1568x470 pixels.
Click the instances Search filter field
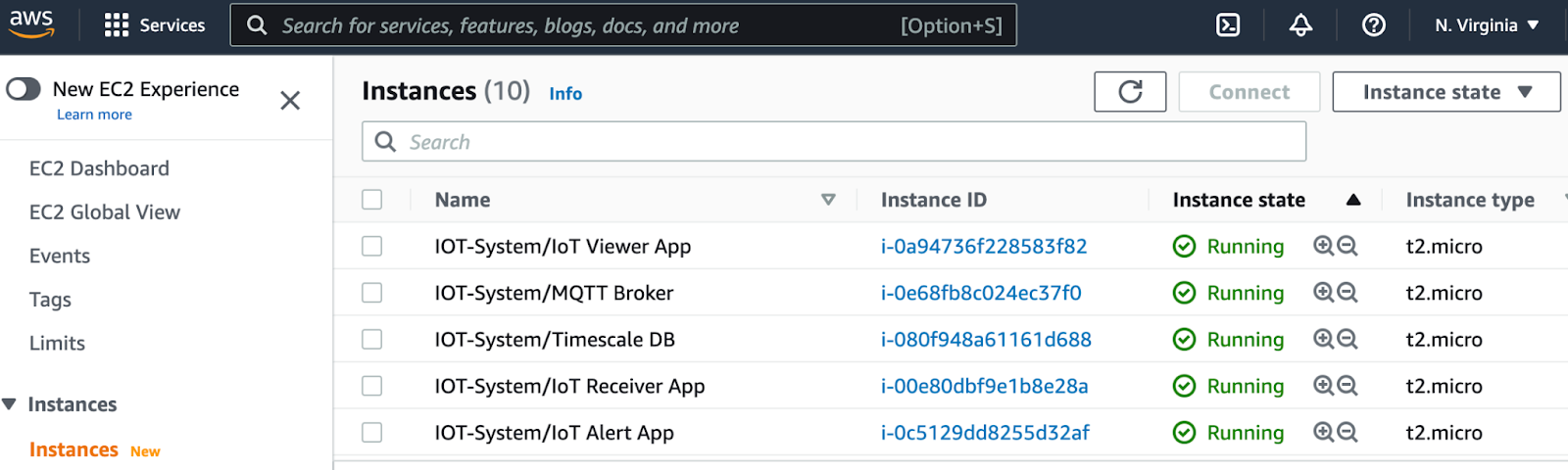(833, 142)
